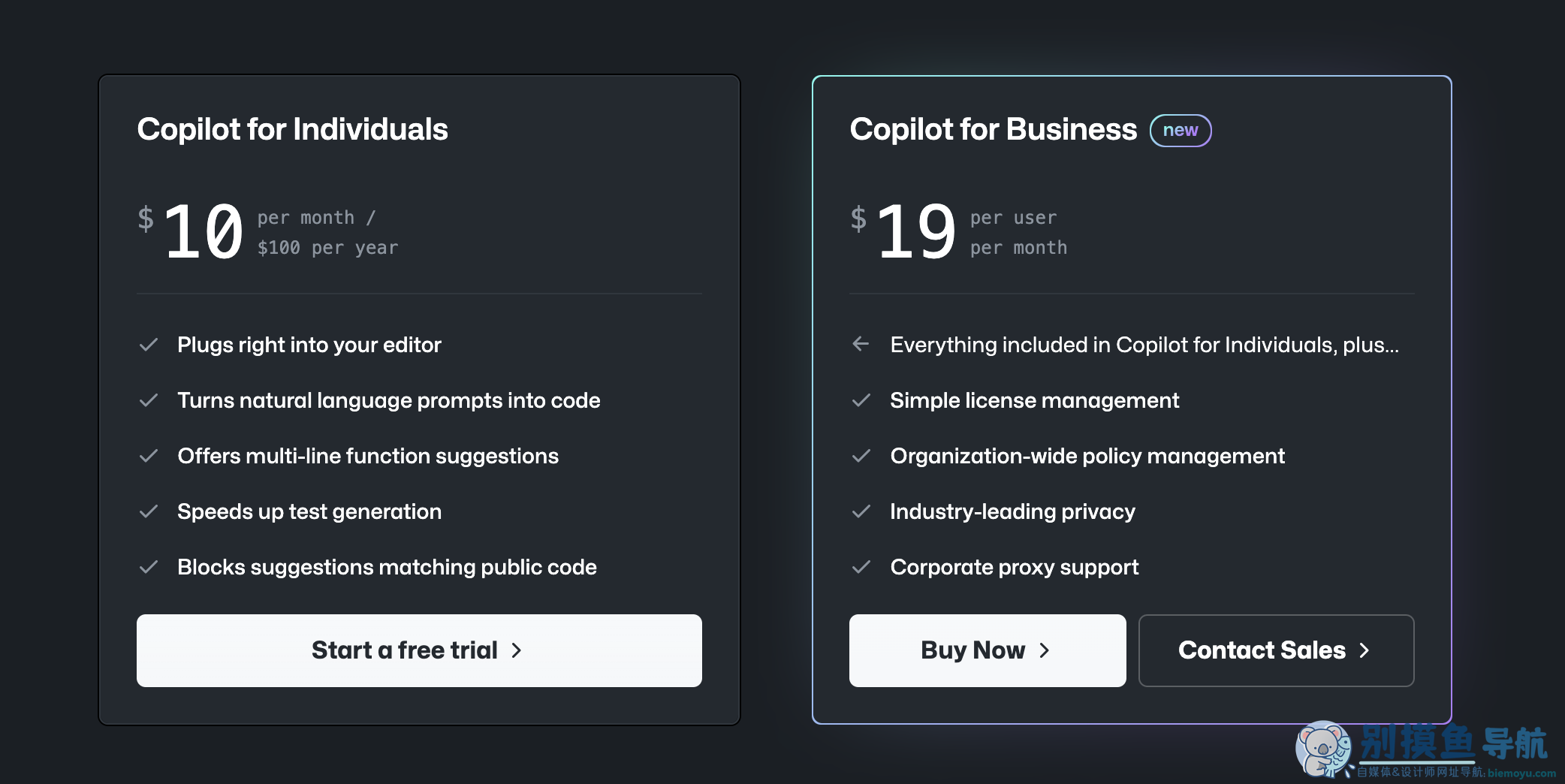The height and width of the screenshot is (784, 1565).
Task: Click the chevron arrow inside Contact Sales
Action: coord(1364,650)
